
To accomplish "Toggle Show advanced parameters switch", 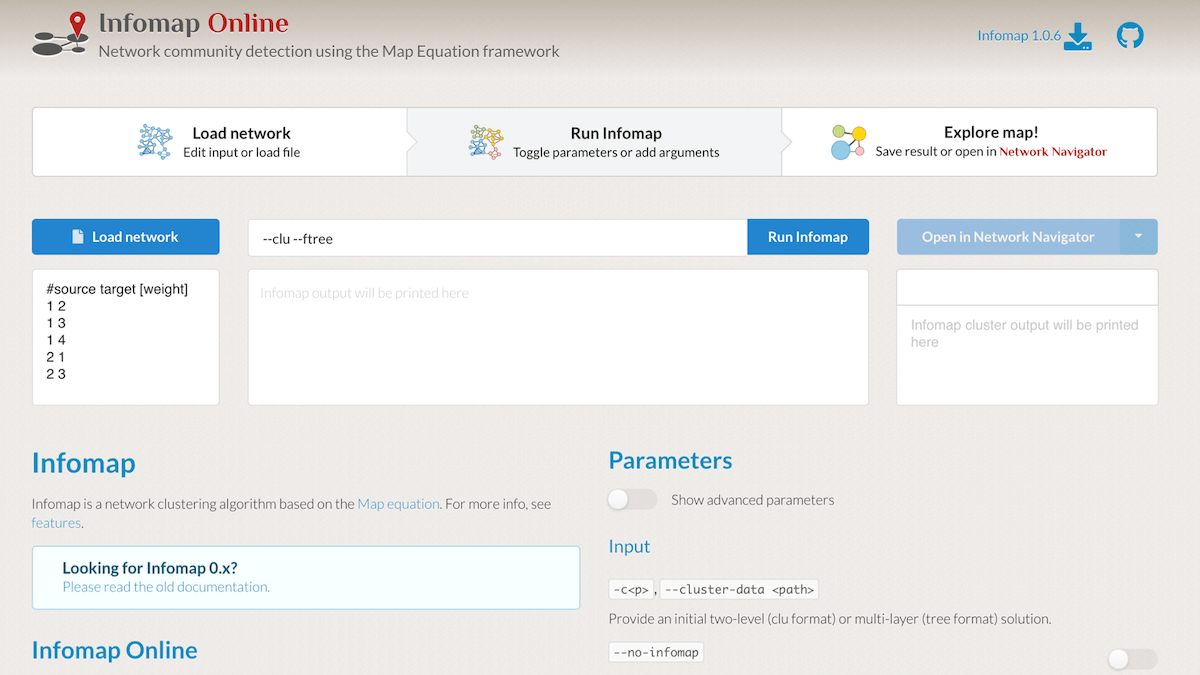I will pyautogui.click(x=632, y=500).
